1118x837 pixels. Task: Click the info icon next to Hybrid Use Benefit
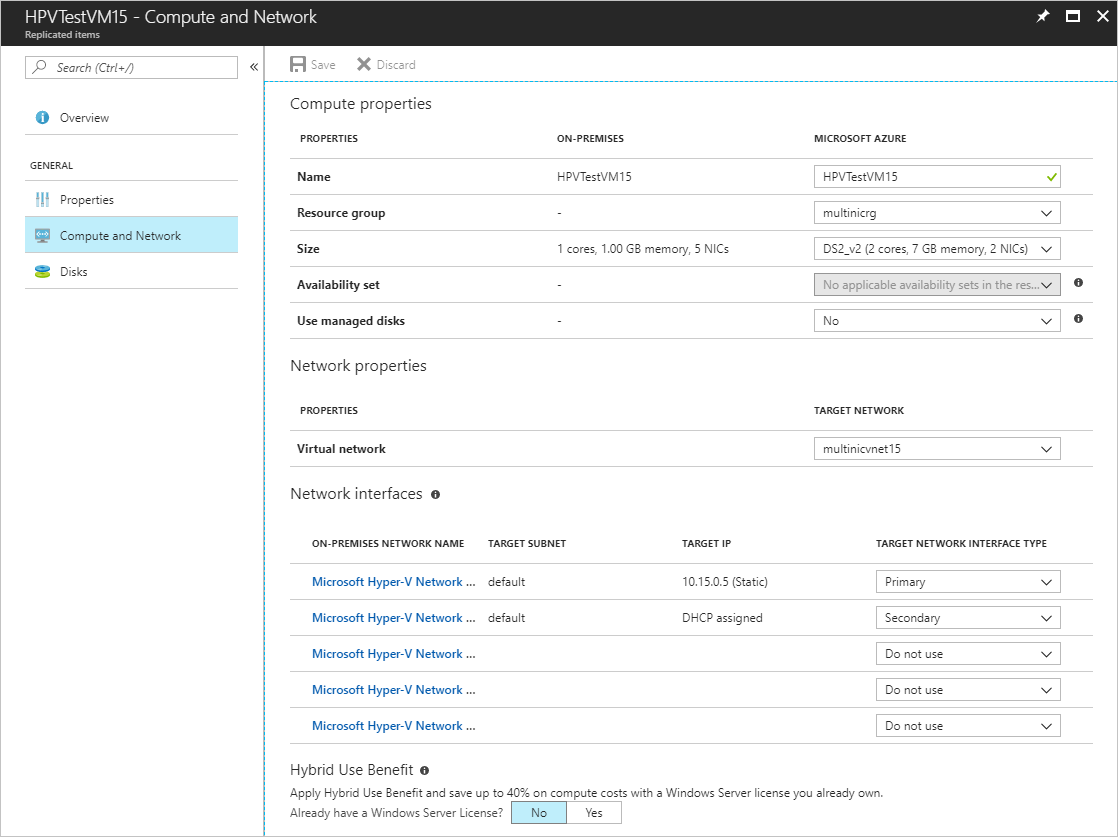pos(425,770)
